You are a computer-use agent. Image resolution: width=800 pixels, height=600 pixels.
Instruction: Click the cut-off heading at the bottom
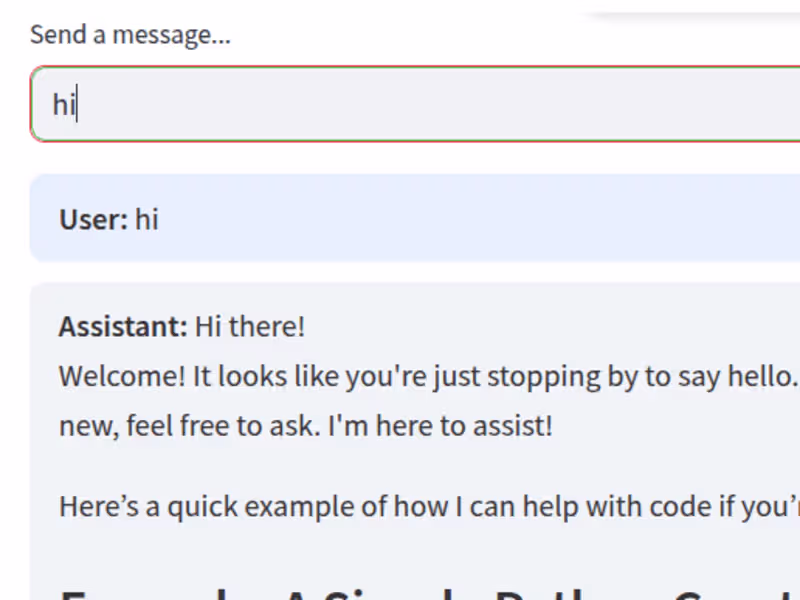pyautogui.click(x=400, y=592)
